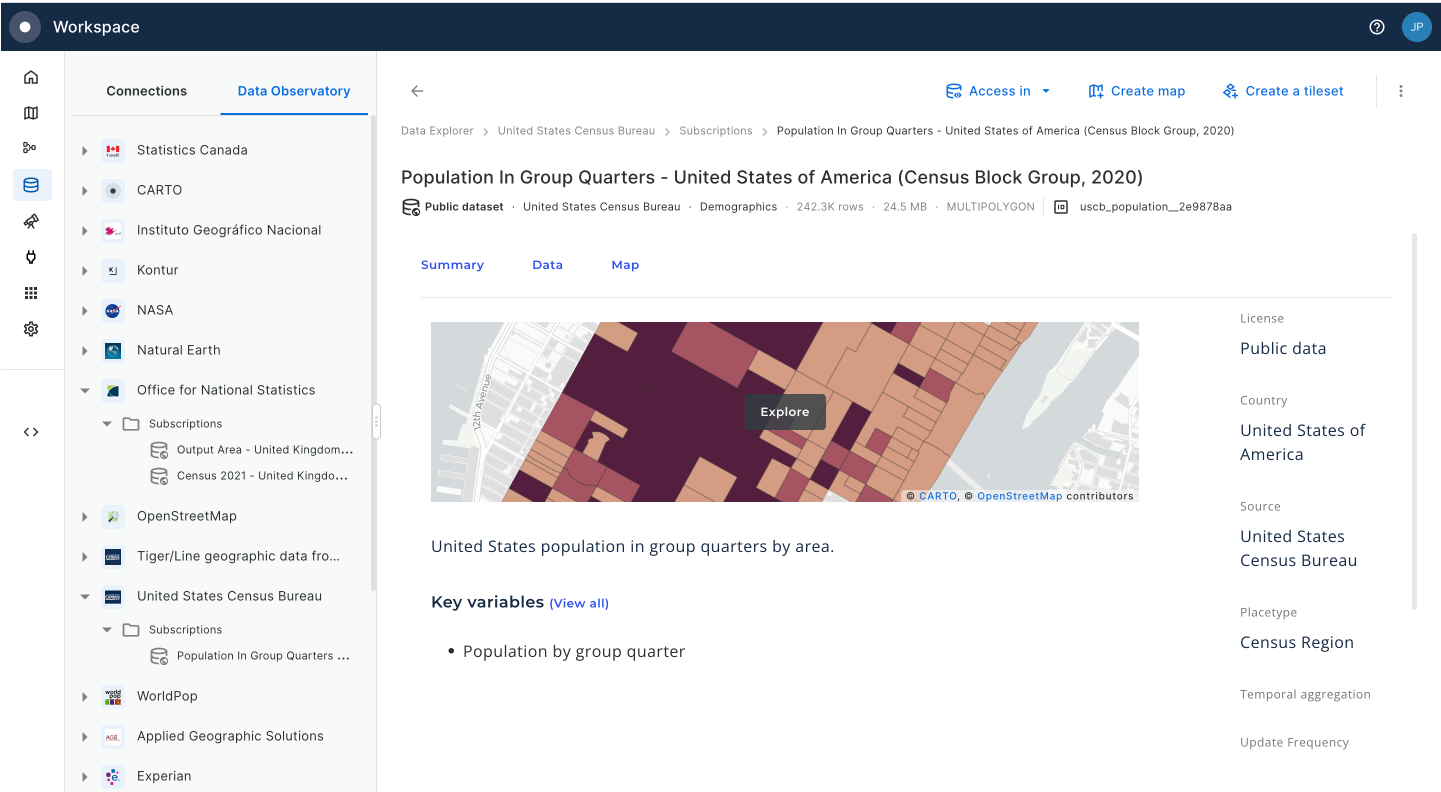
Task: Click the help question mark icon
Action: pyautogui.click(x=1377, y=27)
